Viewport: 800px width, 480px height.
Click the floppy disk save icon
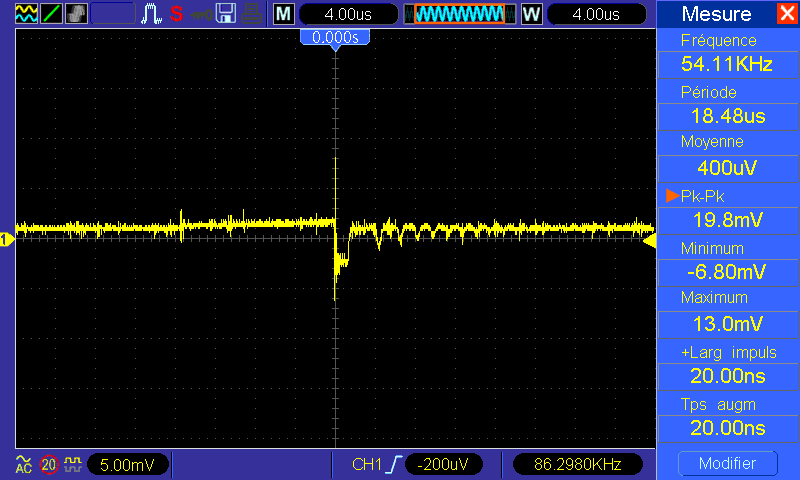point(227,14)
